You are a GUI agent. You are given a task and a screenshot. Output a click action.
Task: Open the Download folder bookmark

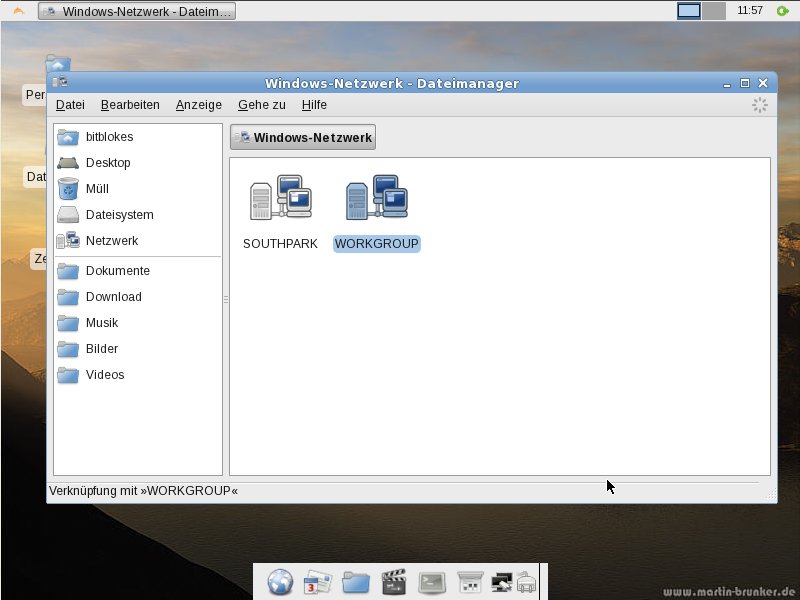pos(138,297)
